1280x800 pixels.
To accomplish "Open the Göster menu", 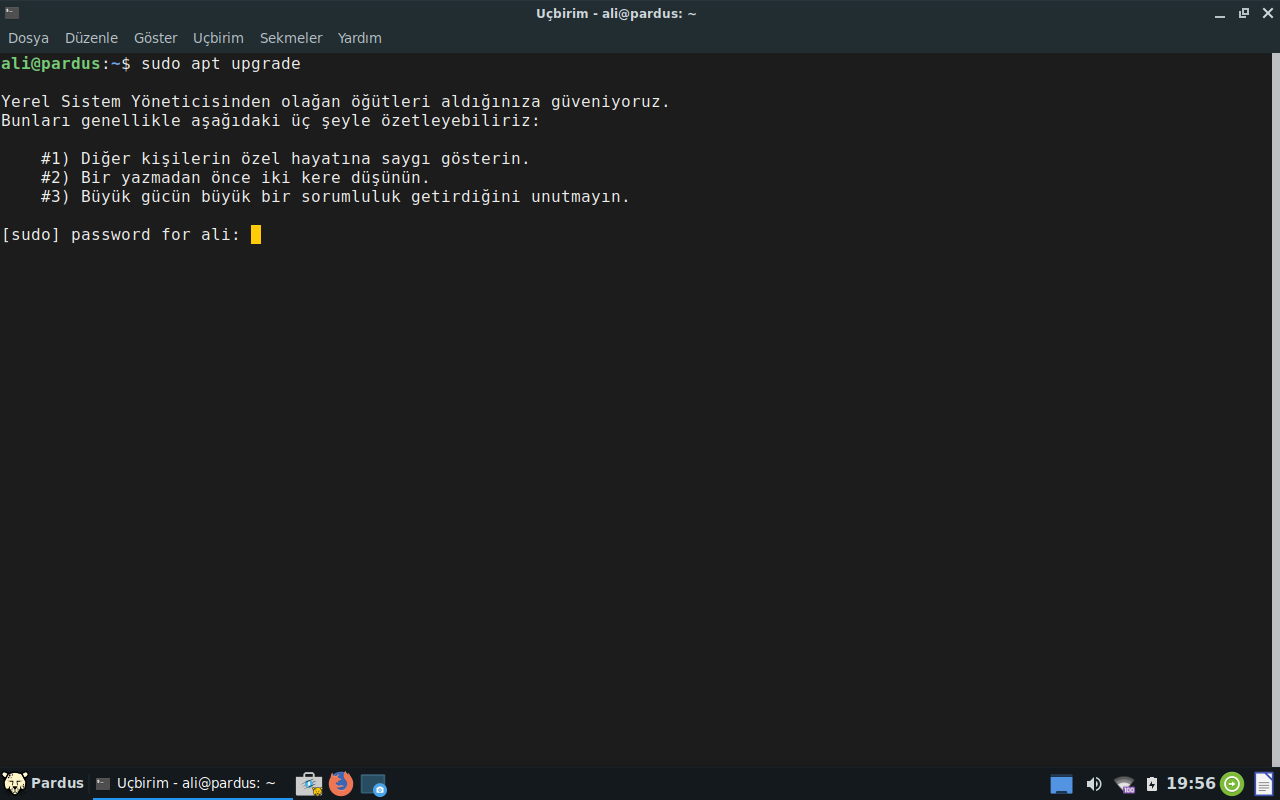I will (155, 38).
